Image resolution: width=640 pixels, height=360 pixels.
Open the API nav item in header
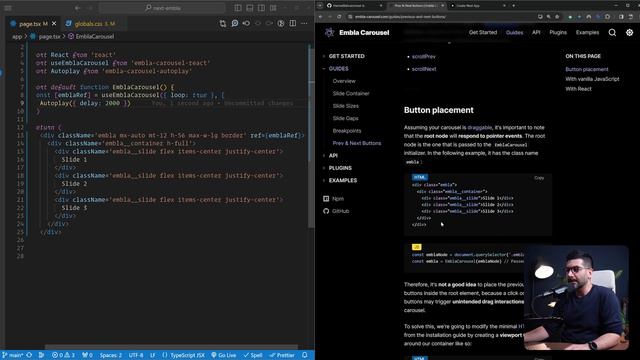(536, 33)
